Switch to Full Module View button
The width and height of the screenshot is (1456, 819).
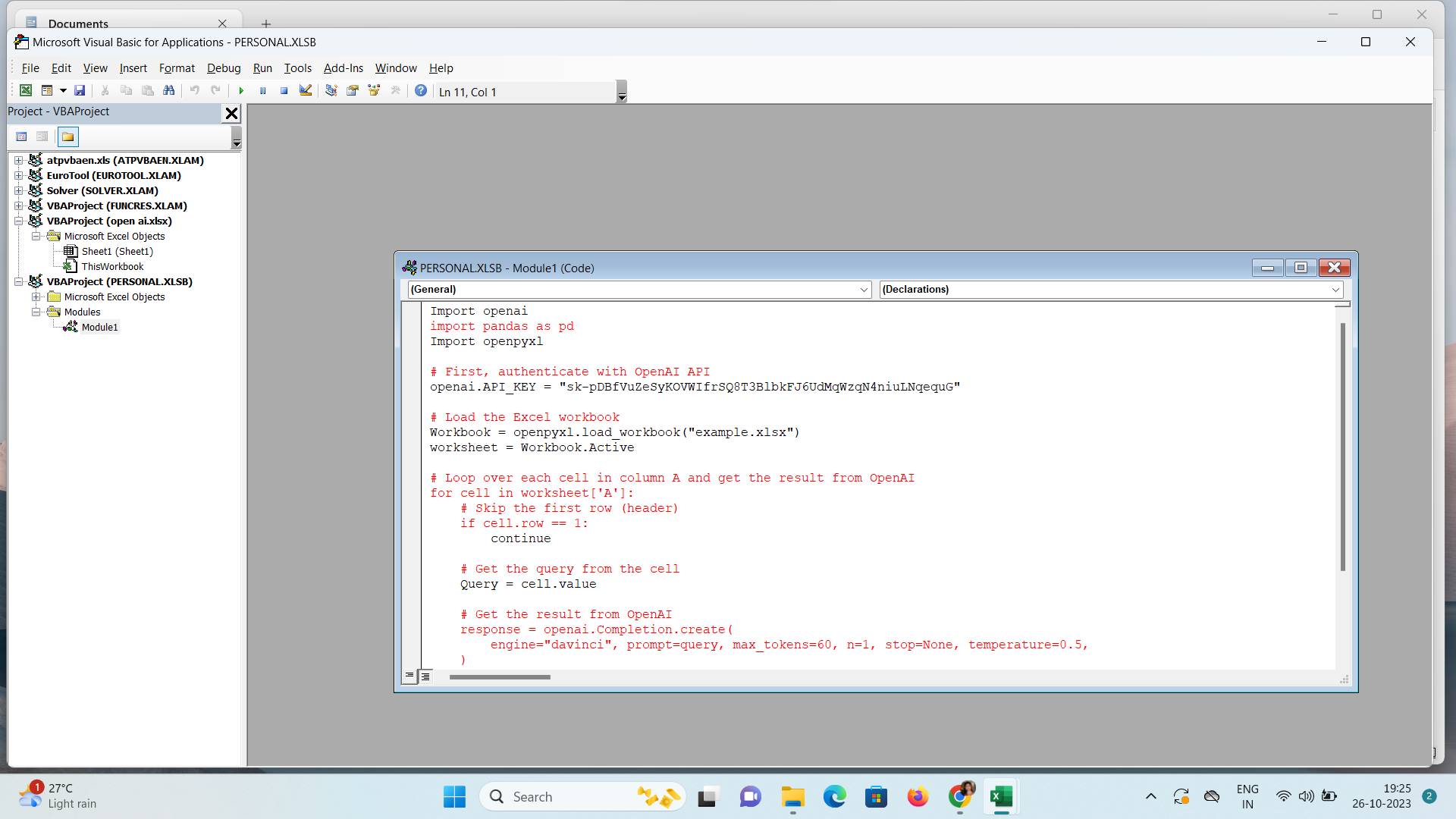point(425,676)
